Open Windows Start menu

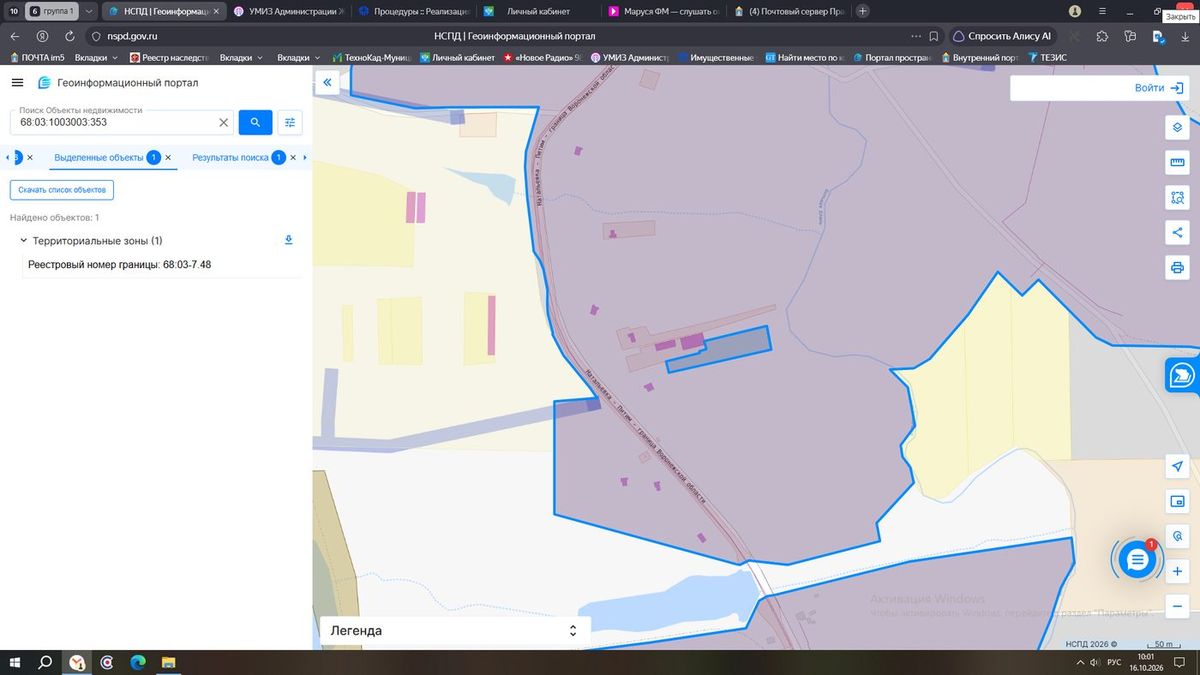click(15, 662)
